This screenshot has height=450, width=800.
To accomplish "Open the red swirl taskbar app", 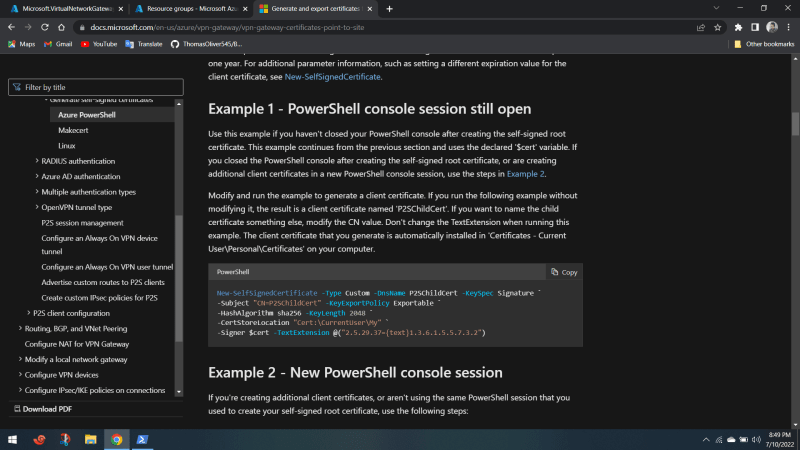I will pos(39,439).
